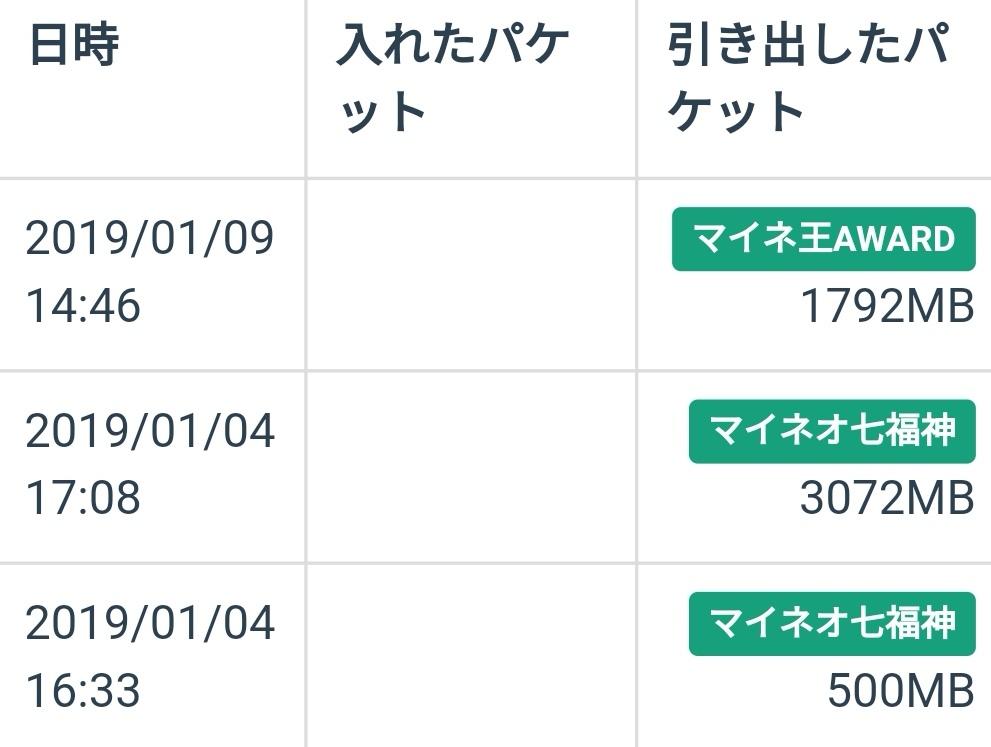Click divider between 日時 and 入れたパケット headers
This screenshot has height=747, width=991.
click(306, 88)
